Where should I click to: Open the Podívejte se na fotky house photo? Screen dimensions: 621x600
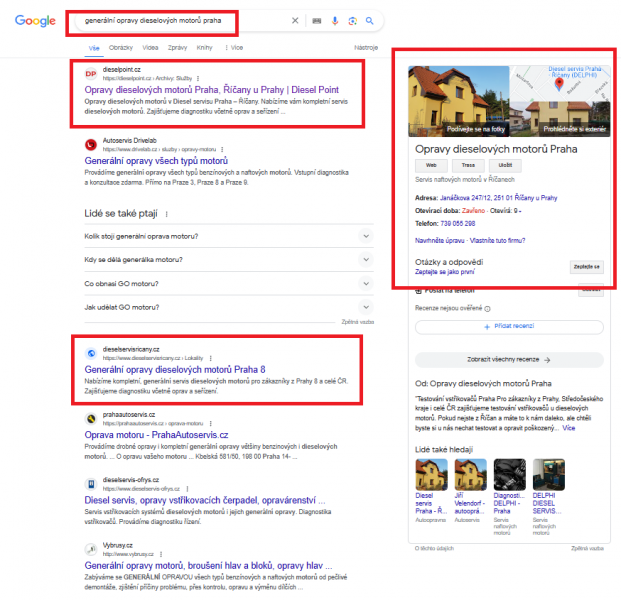pos(459,101)
